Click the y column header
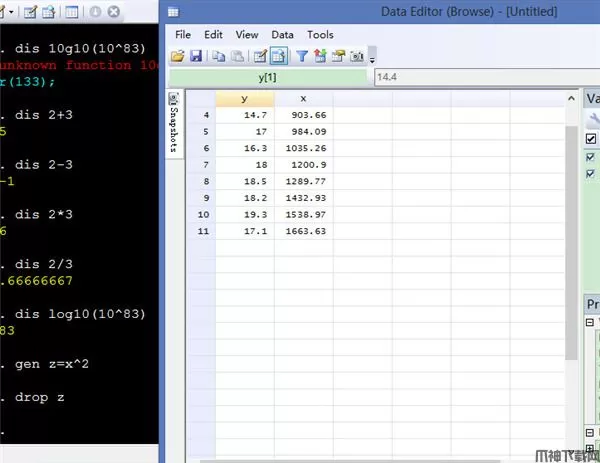 245,99
